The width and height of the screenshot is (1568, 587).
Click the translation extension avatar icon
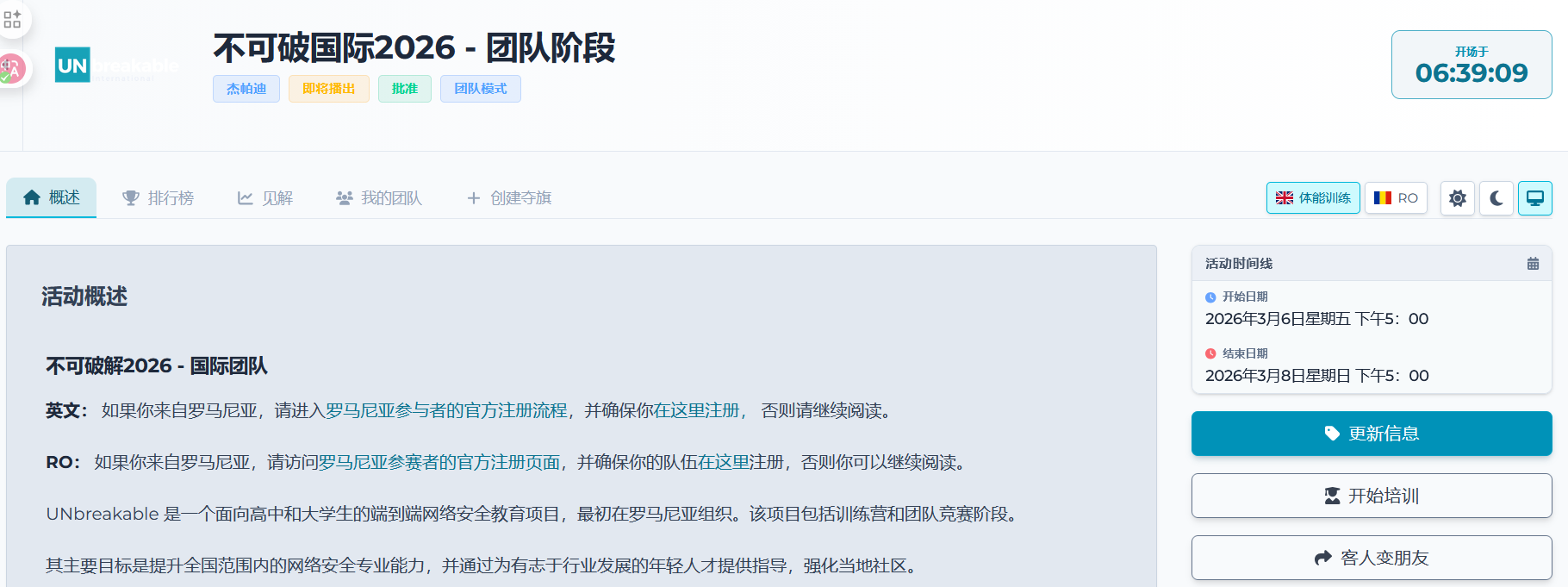coord(12,69)
